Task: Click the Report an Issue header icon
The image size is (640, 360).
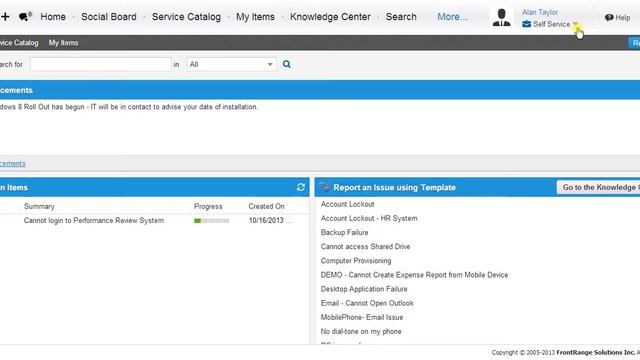Action: tap(324, 187)
